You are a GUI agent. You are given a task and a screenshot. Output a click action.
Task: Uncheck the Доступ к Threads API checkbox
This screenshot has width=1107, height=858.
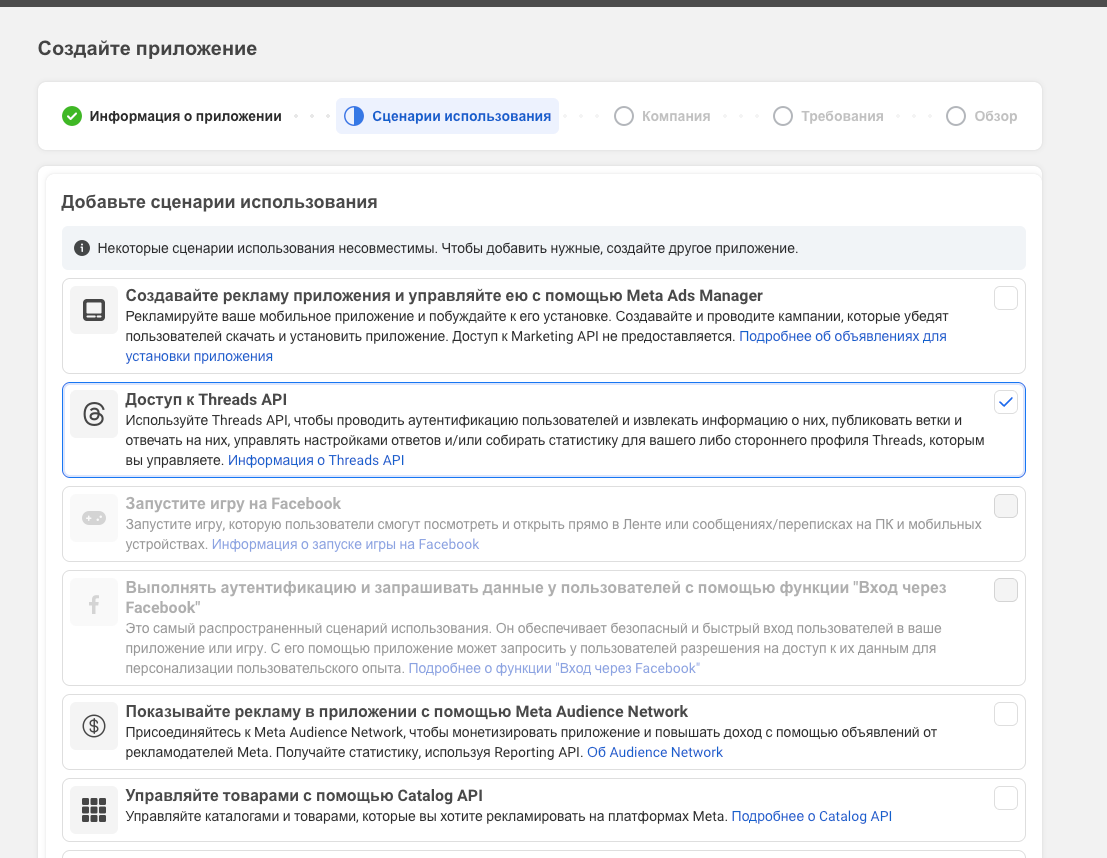(1005, 402)
